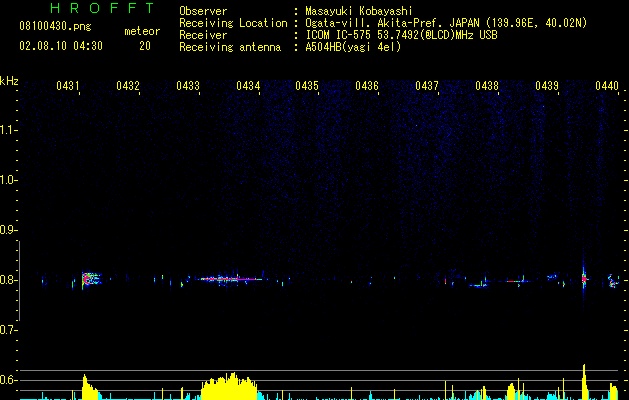Click the 1.0 kHz axis label

tap(7, 180)
